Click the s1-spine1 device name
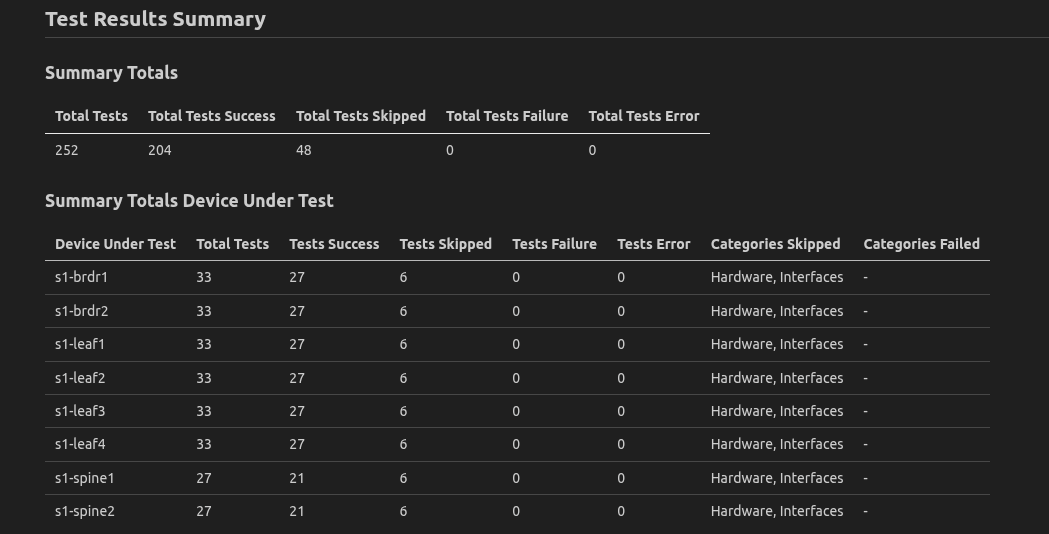 tap(85, 478)
